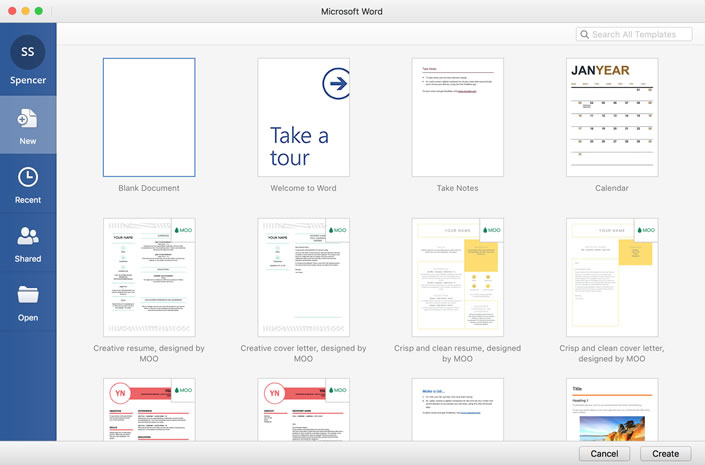Open the Recent clock icon
The height and width of the screenshot is (465, 705).
[28, 177]
